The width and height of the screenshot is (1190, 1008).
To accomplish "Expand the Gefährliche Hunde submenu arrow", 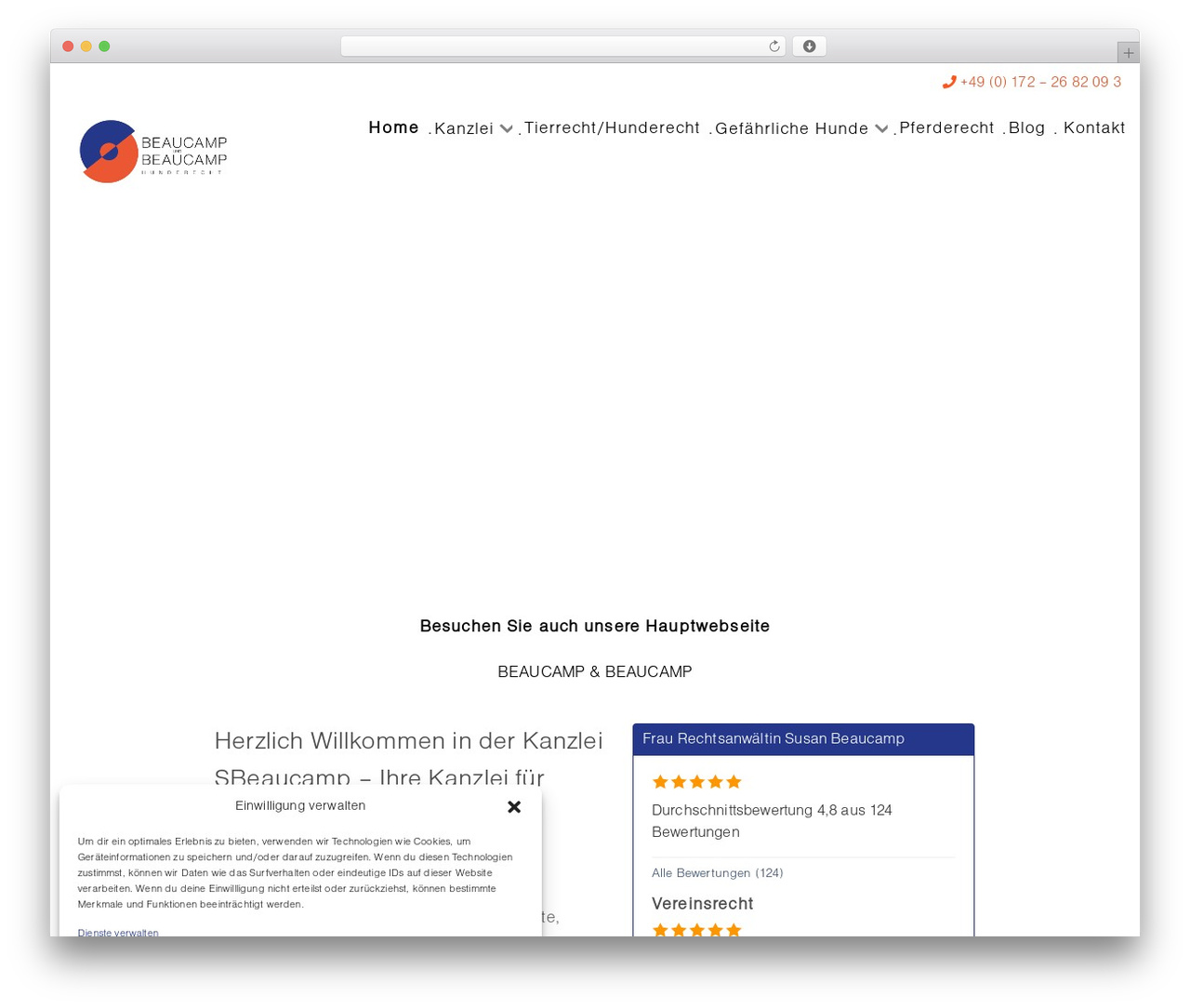I will (x=881, y=128).
